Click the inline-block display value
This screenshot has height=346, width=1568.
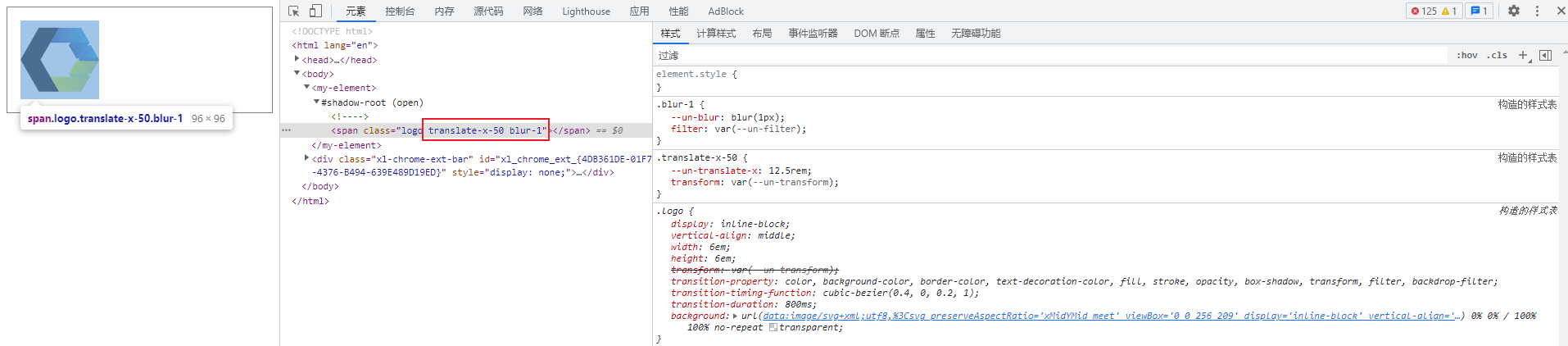pyautogui.click(x=752, y=224)
